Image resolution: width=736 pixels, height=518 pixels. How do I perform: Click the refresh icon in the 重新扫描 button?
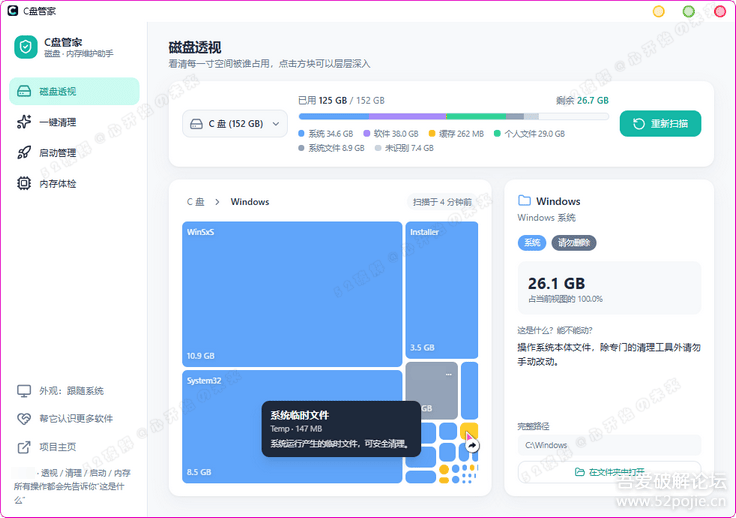pos(639,124)
